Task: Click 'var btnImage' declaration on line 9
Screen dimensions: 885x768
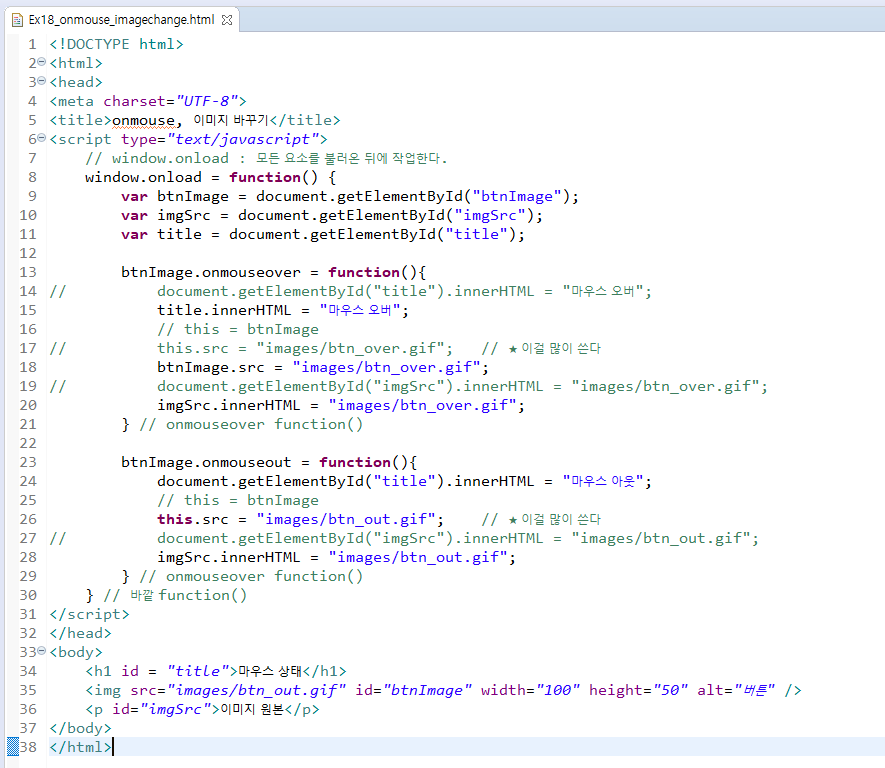Action: (x=175, y=196)
